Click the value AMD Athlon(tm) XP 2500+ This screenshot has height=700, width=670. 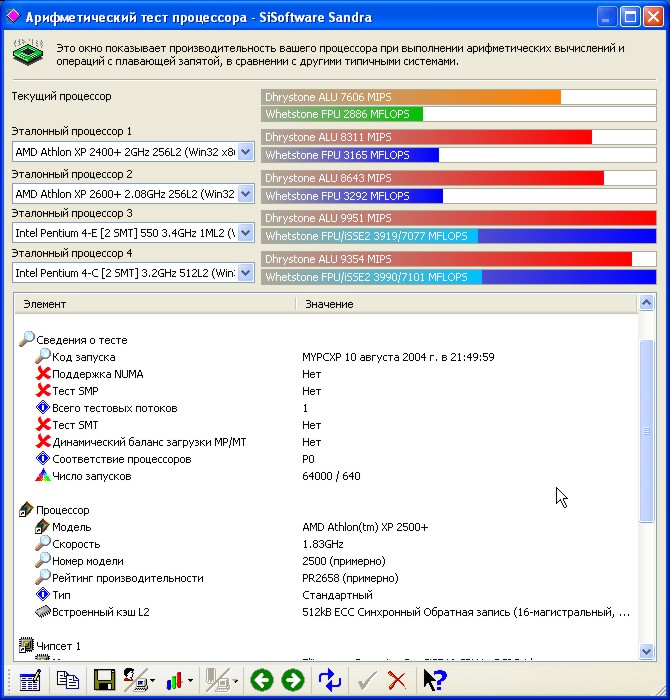pos(365,527)
